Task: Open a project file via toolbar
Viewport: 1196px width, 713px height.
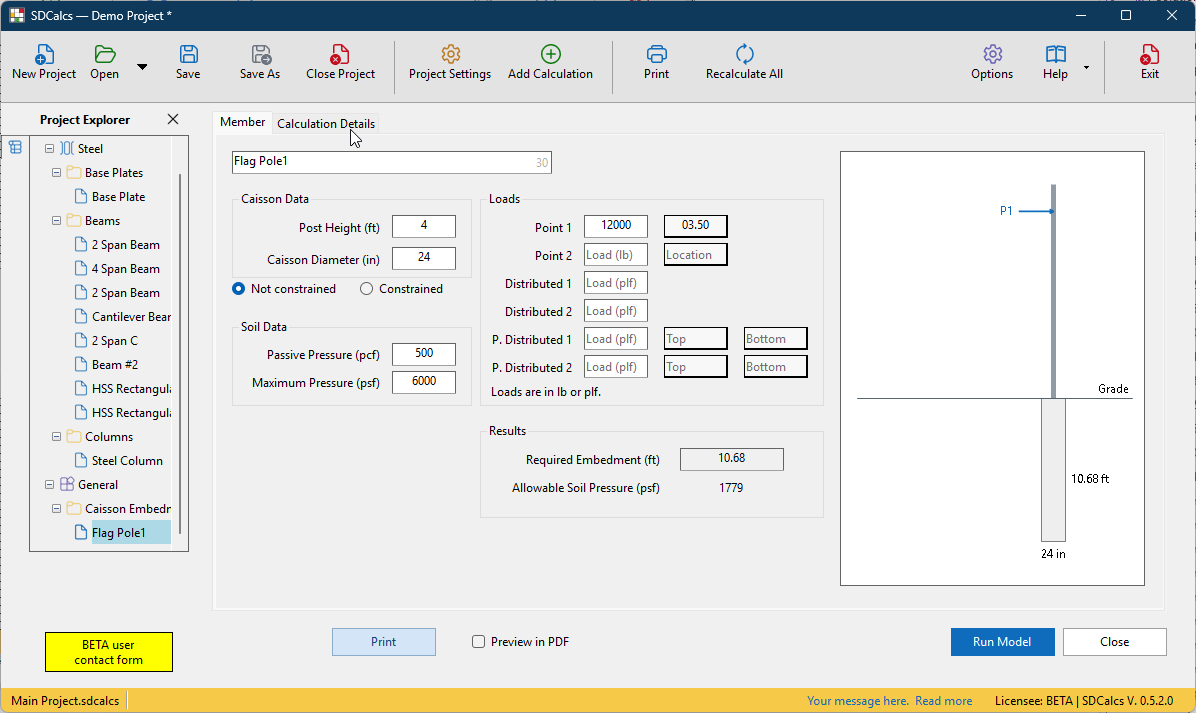Action: pos(104,63)
